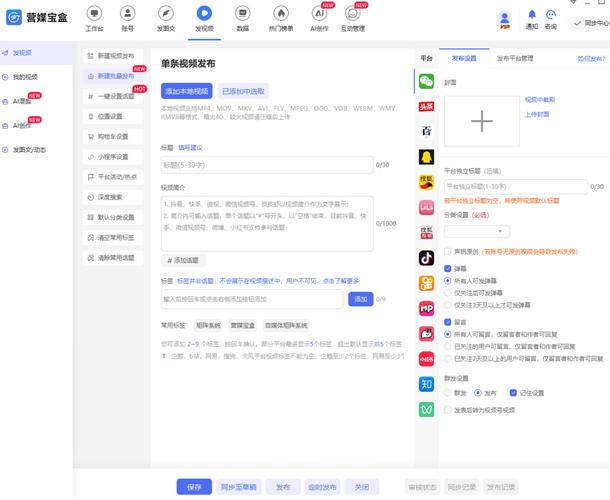Select the yellow 搜狐 platform icon
This screenshot has height=500, width=610.
(x=426, y=182)
